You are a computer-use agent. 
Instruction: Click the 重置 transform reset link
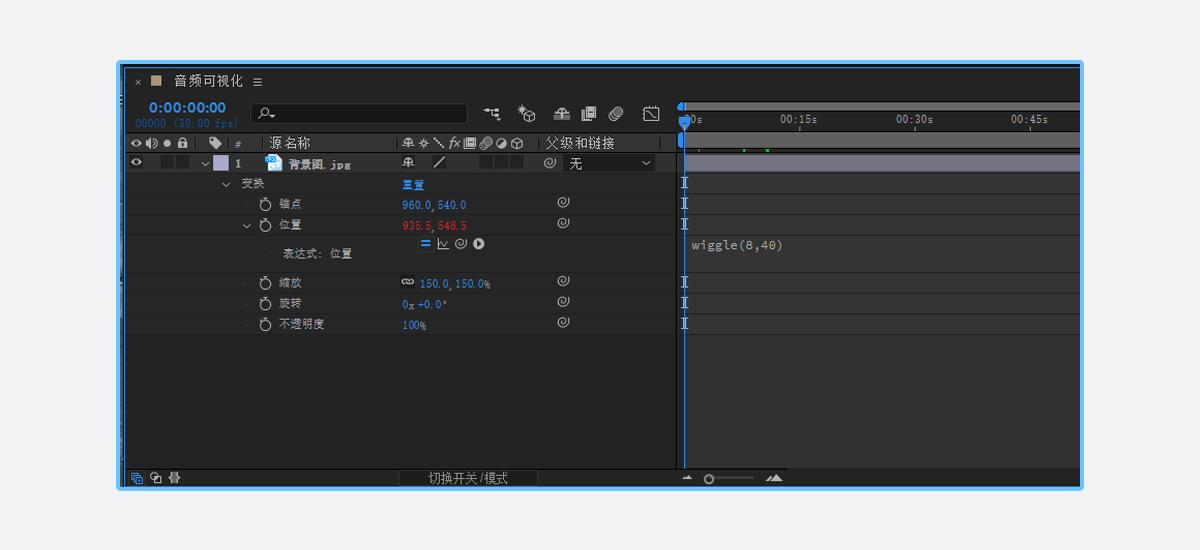(x=413, y=185)
